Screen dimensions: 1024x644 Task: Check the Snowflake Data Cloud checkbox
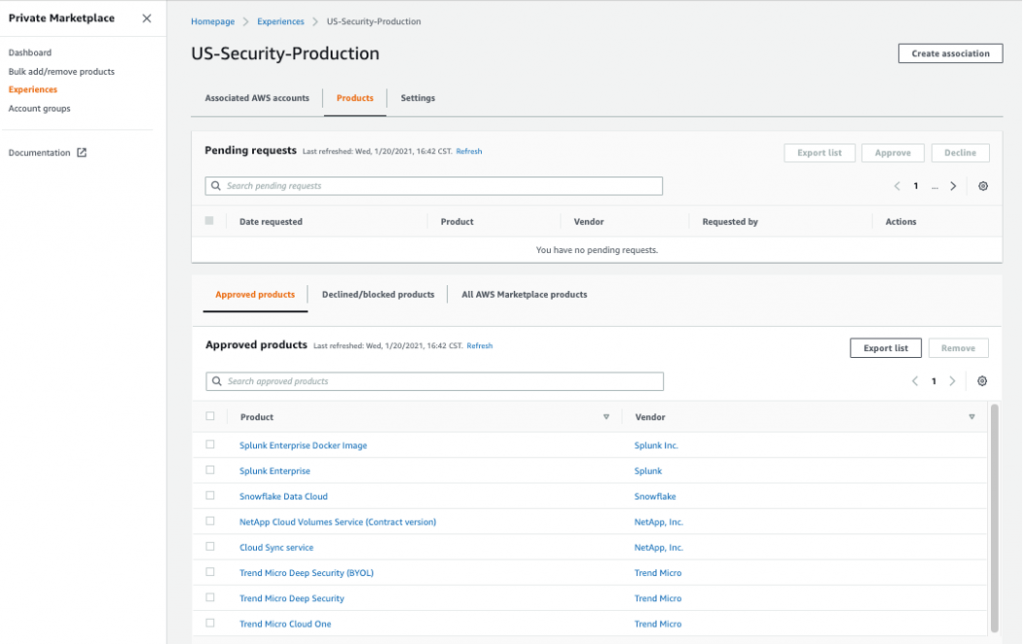[209, 496]
